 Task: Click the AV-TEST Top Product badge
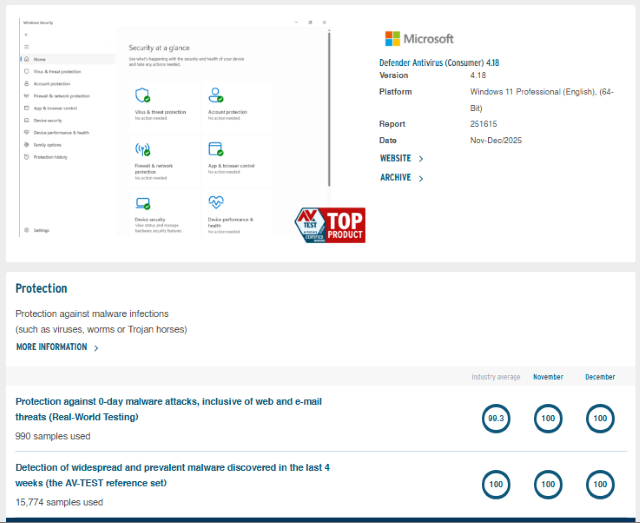[x=330, y=224]
